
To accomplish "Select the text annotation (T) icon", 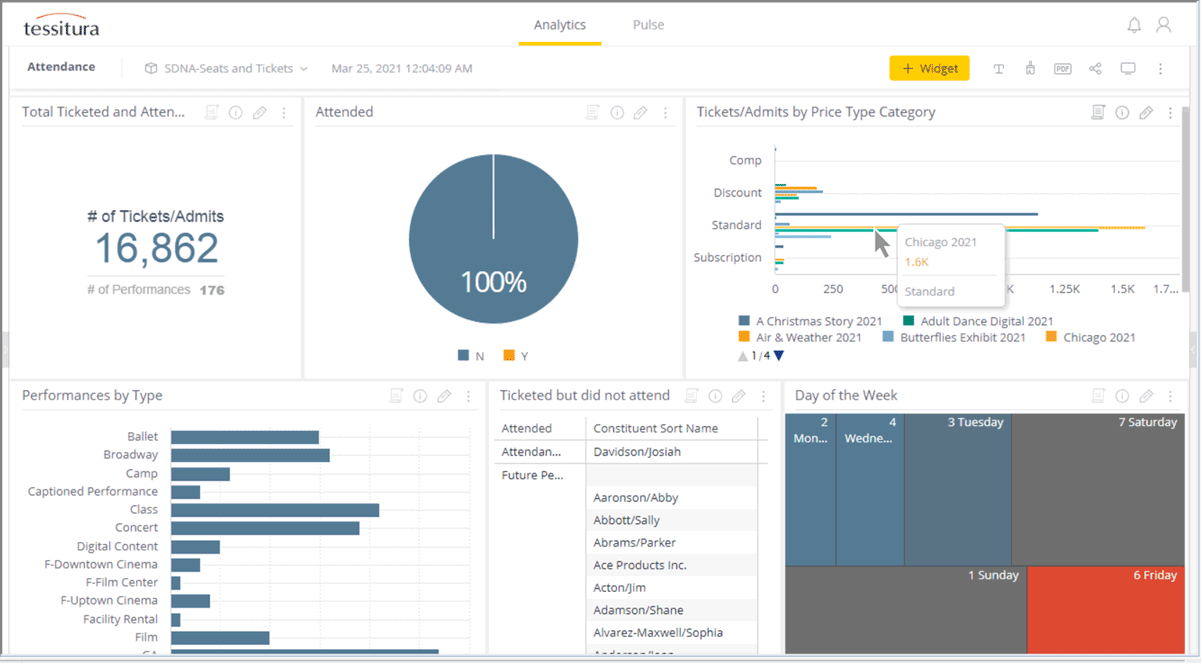I will pos(998,68).
